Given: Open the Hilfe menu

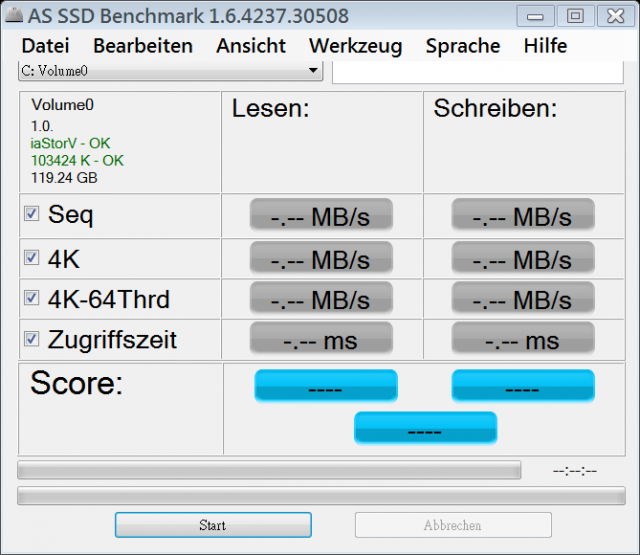Looking at the screenshot, I should click(545, 45).
